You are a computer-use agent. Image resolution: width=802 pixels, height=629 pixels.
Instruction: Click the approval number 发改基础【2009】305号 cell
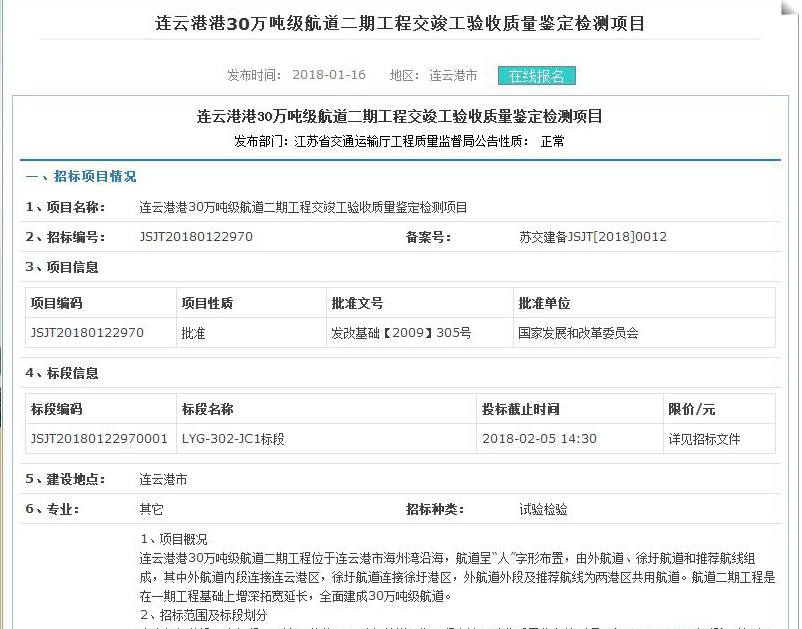tap(400, 333)
